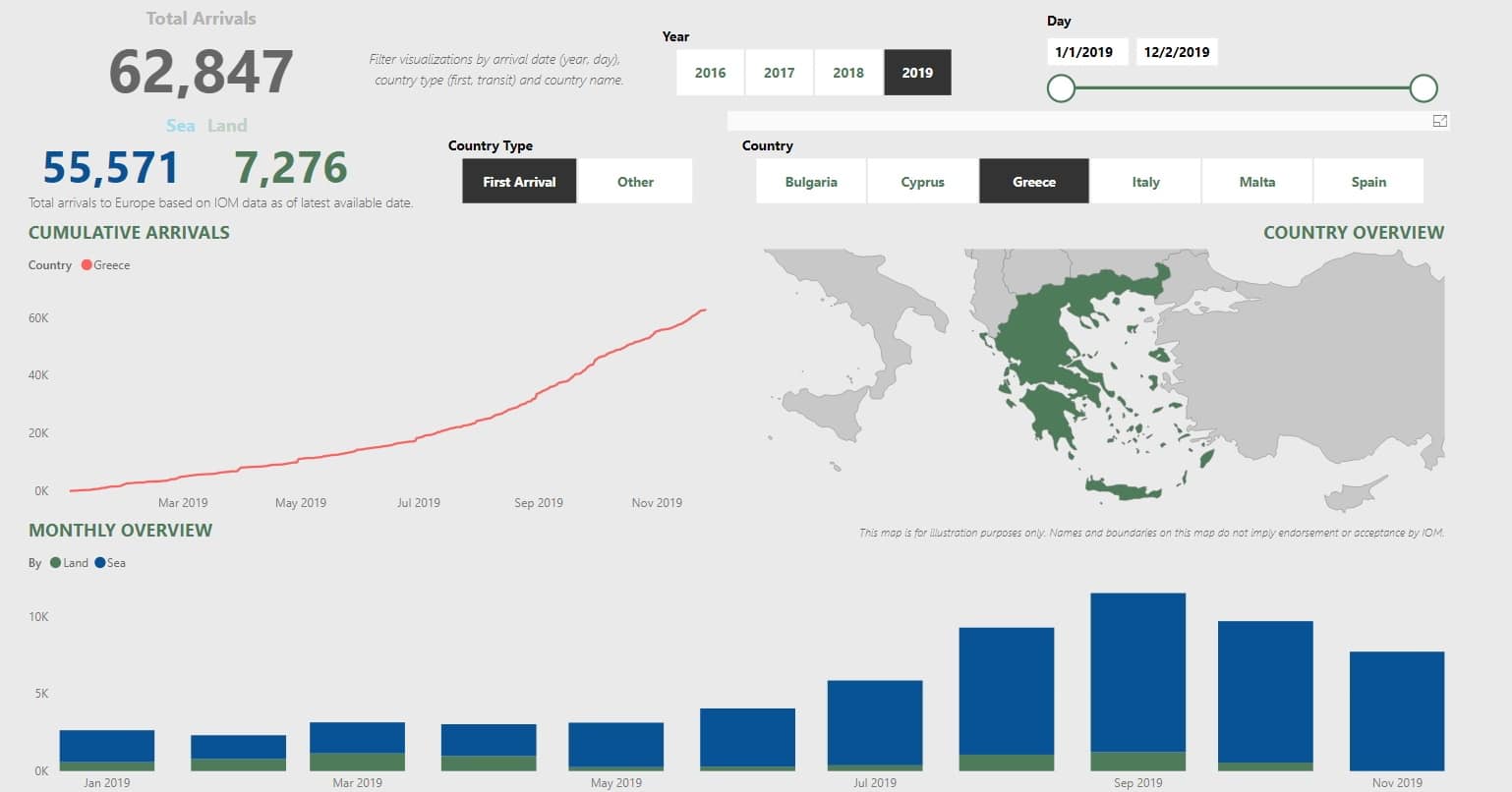Click the map disclaimer note text
The image size is (1512, 792).
click(x=1151, y=534)
